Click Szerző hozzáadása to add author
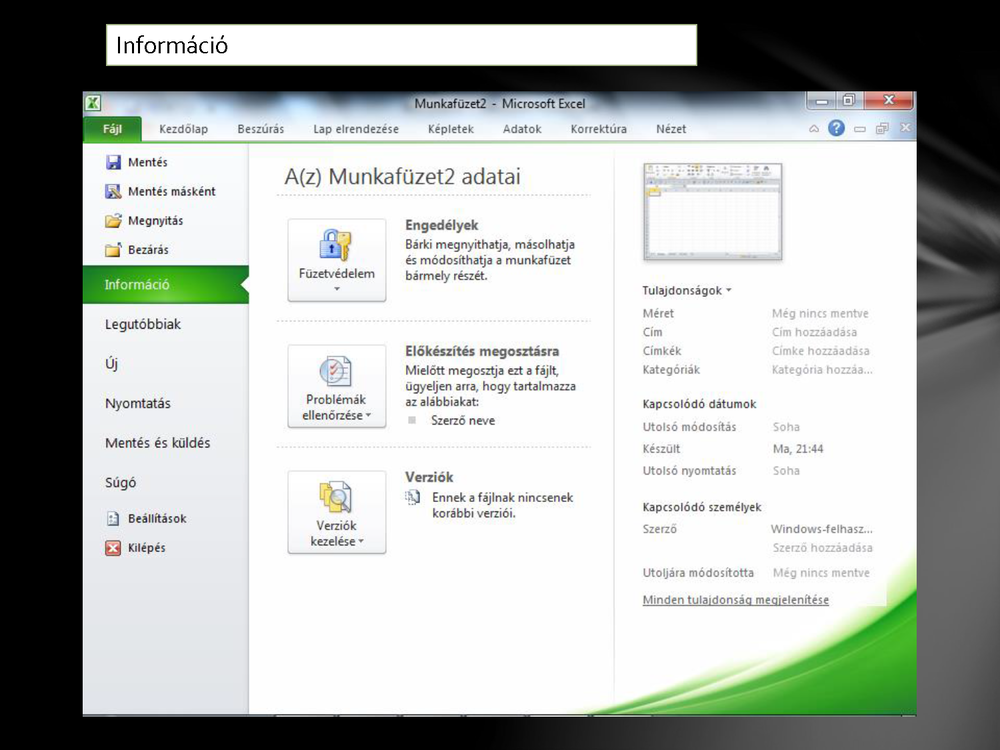Screen dimensions: 1000x750 [x=823, y=548]
